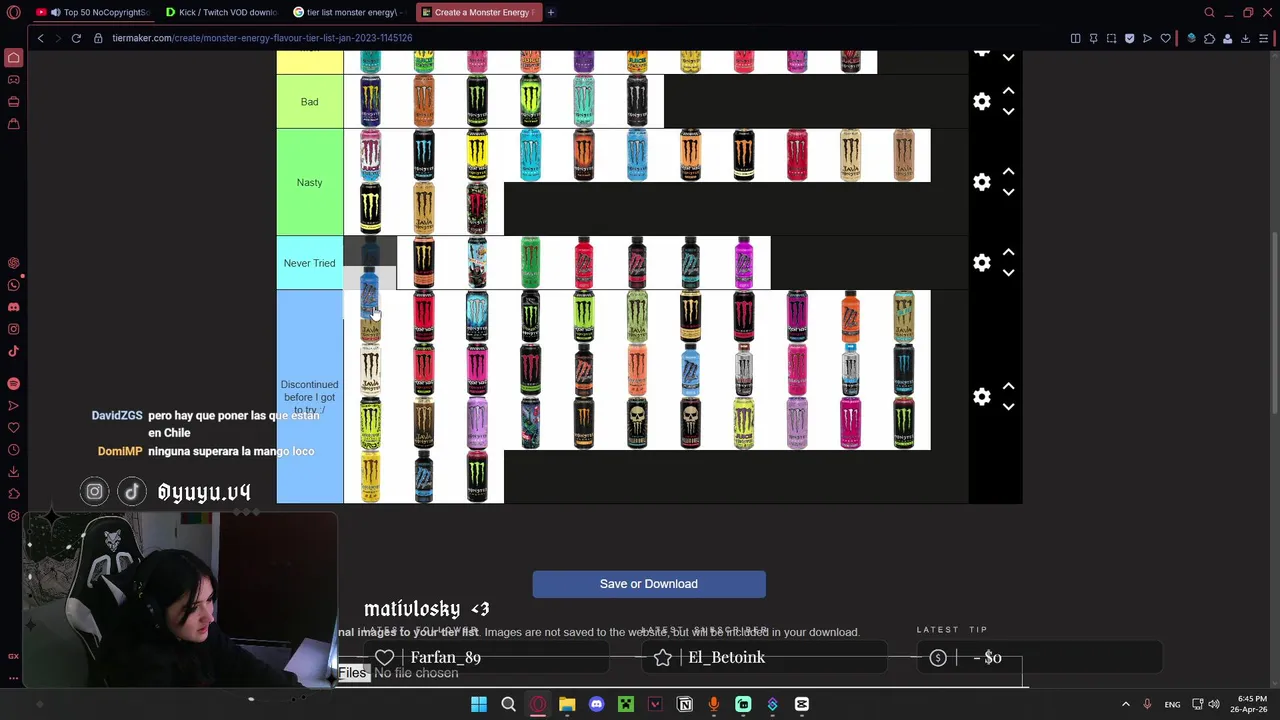Open taskbar search
This screenshot has height=720, width=1280.
tap(508, 705)
